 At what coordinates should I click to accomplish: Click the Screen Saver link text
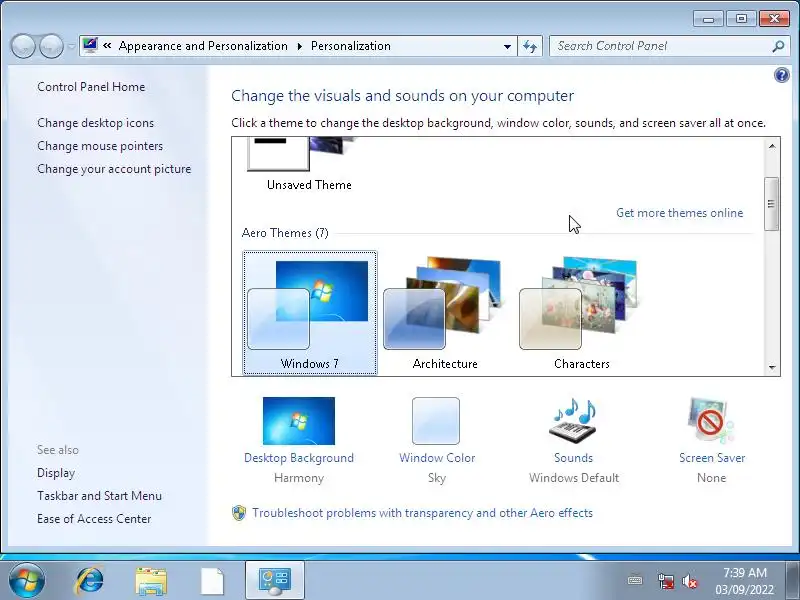(x=712, y=458)
